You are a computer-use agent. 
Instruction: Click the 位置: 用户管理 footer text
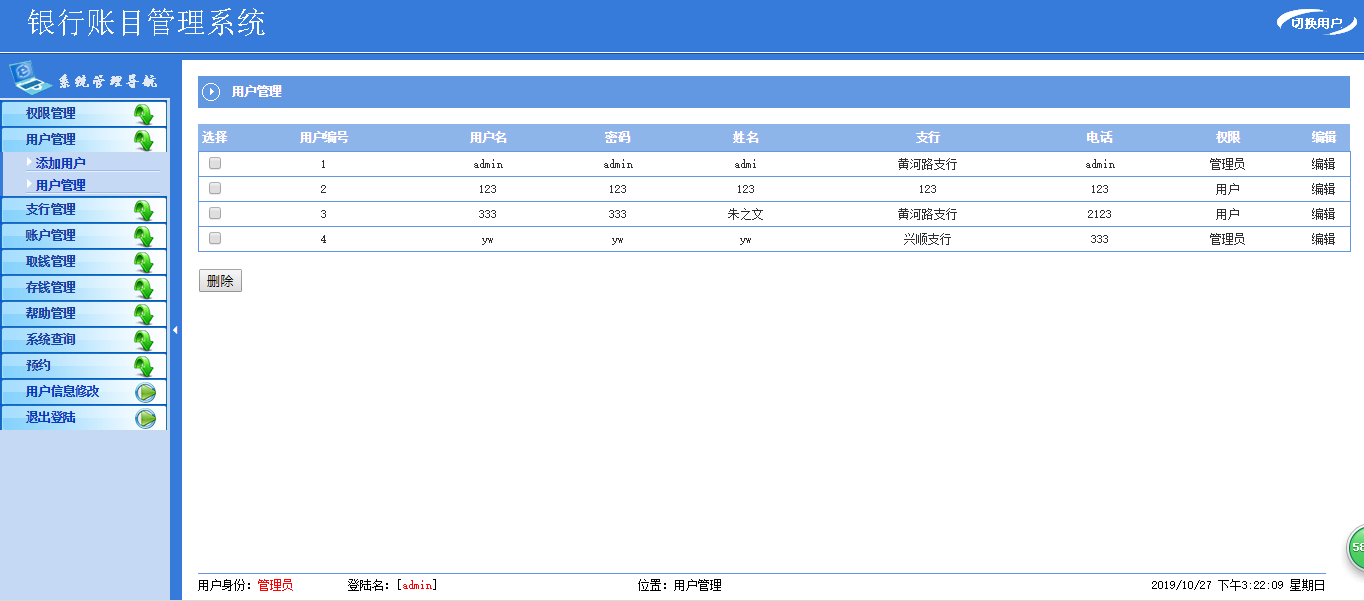pos(679,585)
